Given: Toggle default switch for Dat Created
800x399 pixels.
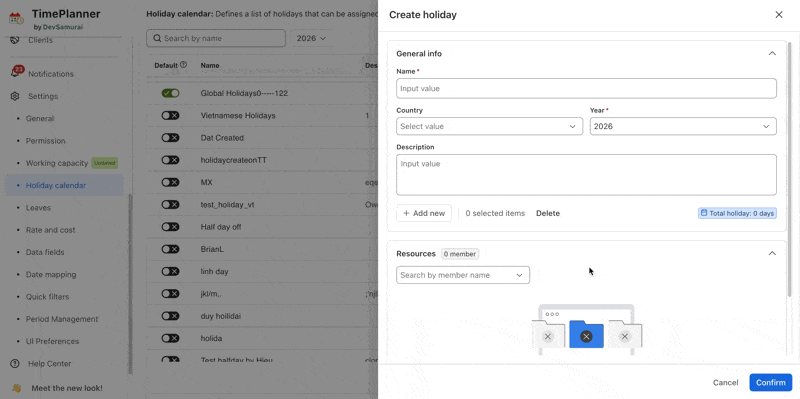Looking at the screenshot, I should click(x=170, y=138).
